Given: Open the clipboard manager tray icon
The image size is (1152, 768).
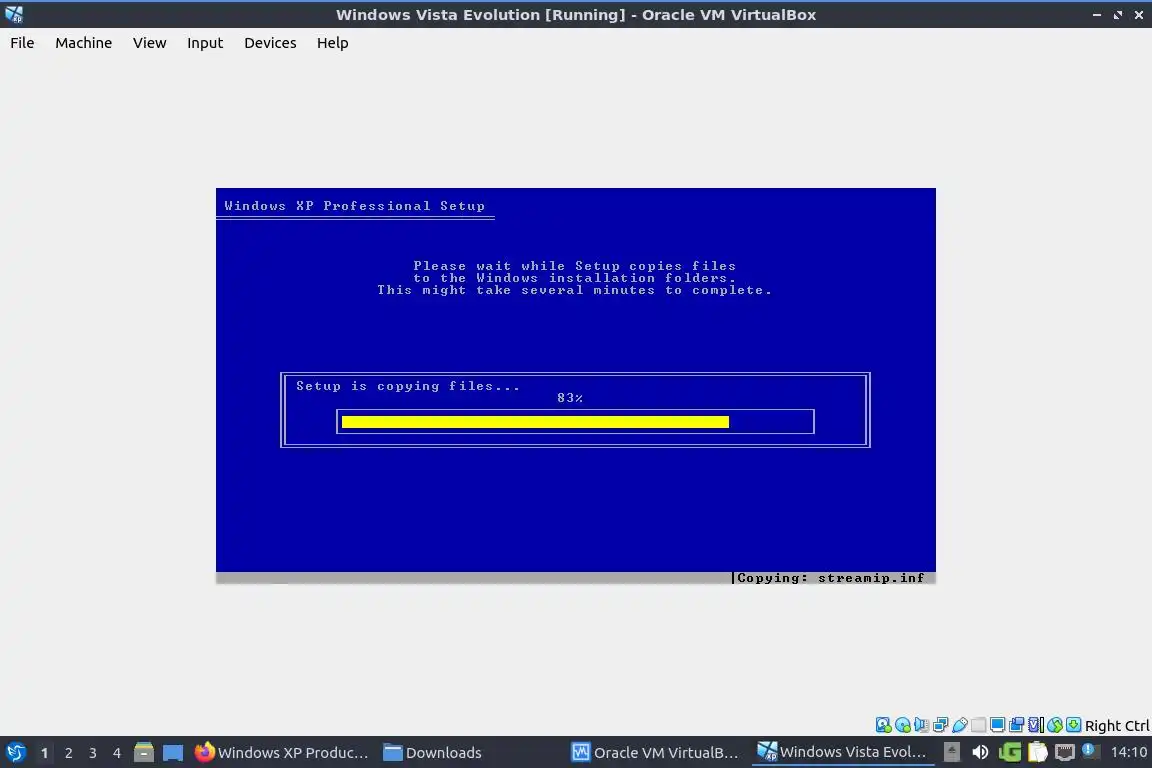Looking at the screenshot, I should pos(1037,752).
